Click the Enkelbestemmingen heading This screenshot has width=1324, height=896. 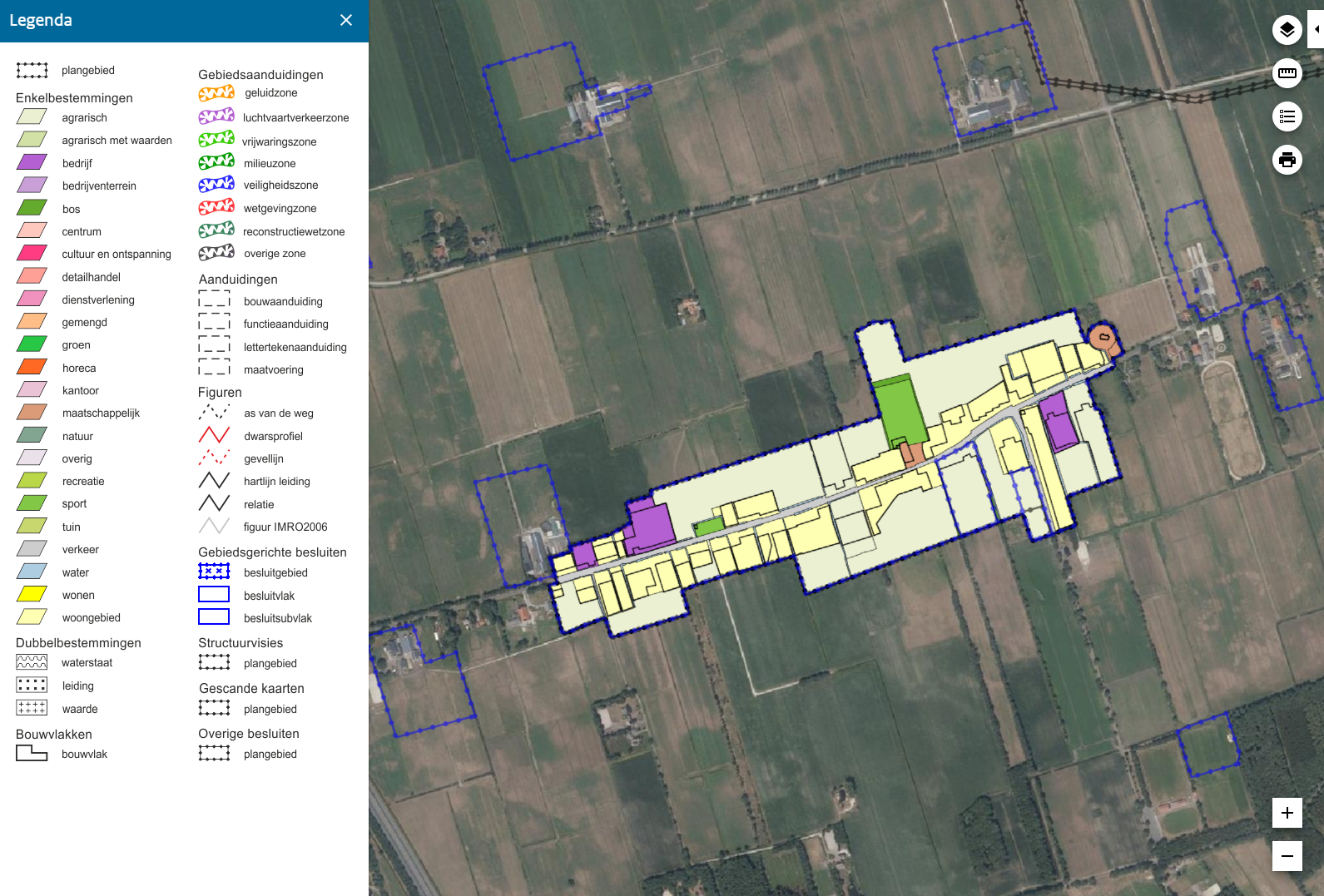tap(74, 98)
